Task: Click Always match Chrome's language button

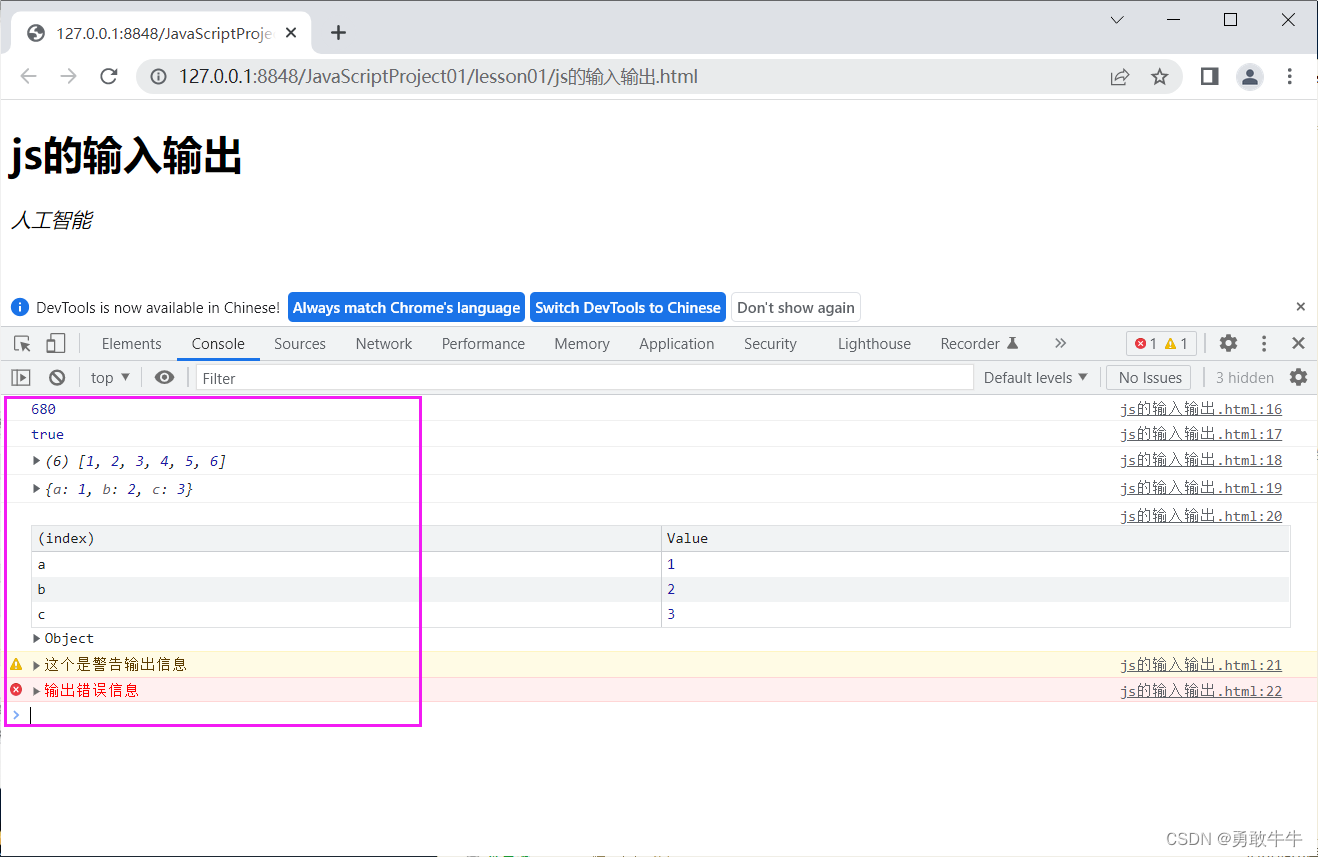Action: [x=406, y=307]
